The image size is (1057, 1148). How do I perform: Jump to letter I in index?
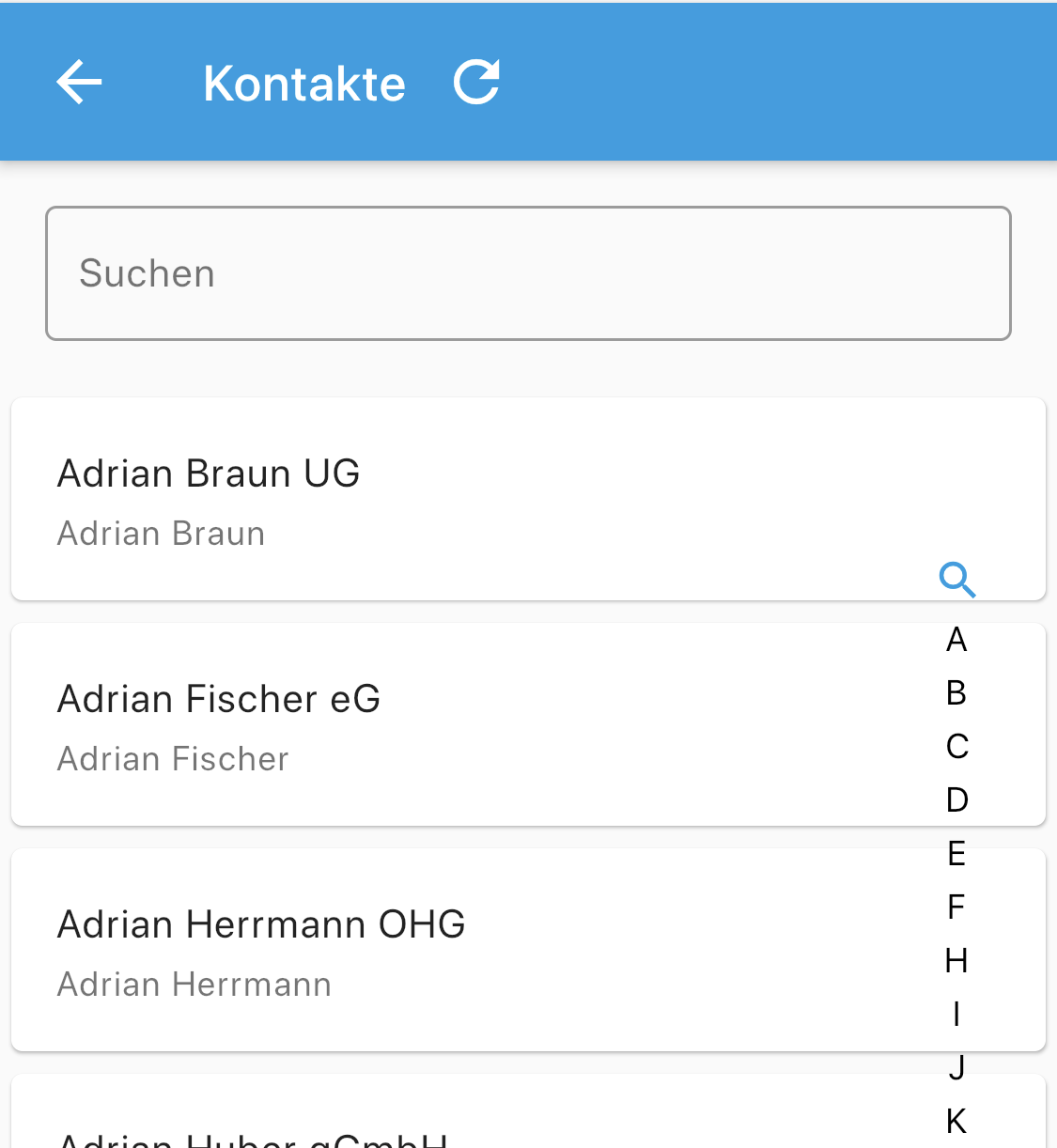(x=956, y=1015)
